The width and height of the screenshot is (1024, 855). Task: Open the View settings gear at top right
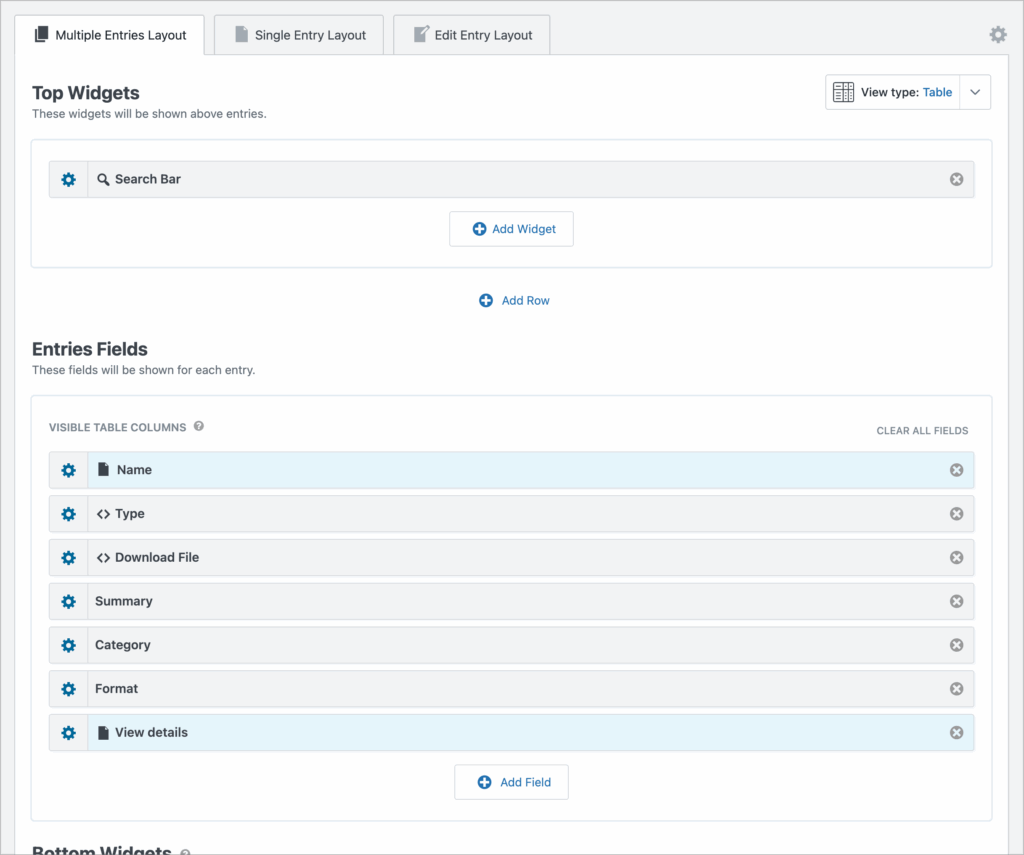pyautogui.click(x=997, y=33)
